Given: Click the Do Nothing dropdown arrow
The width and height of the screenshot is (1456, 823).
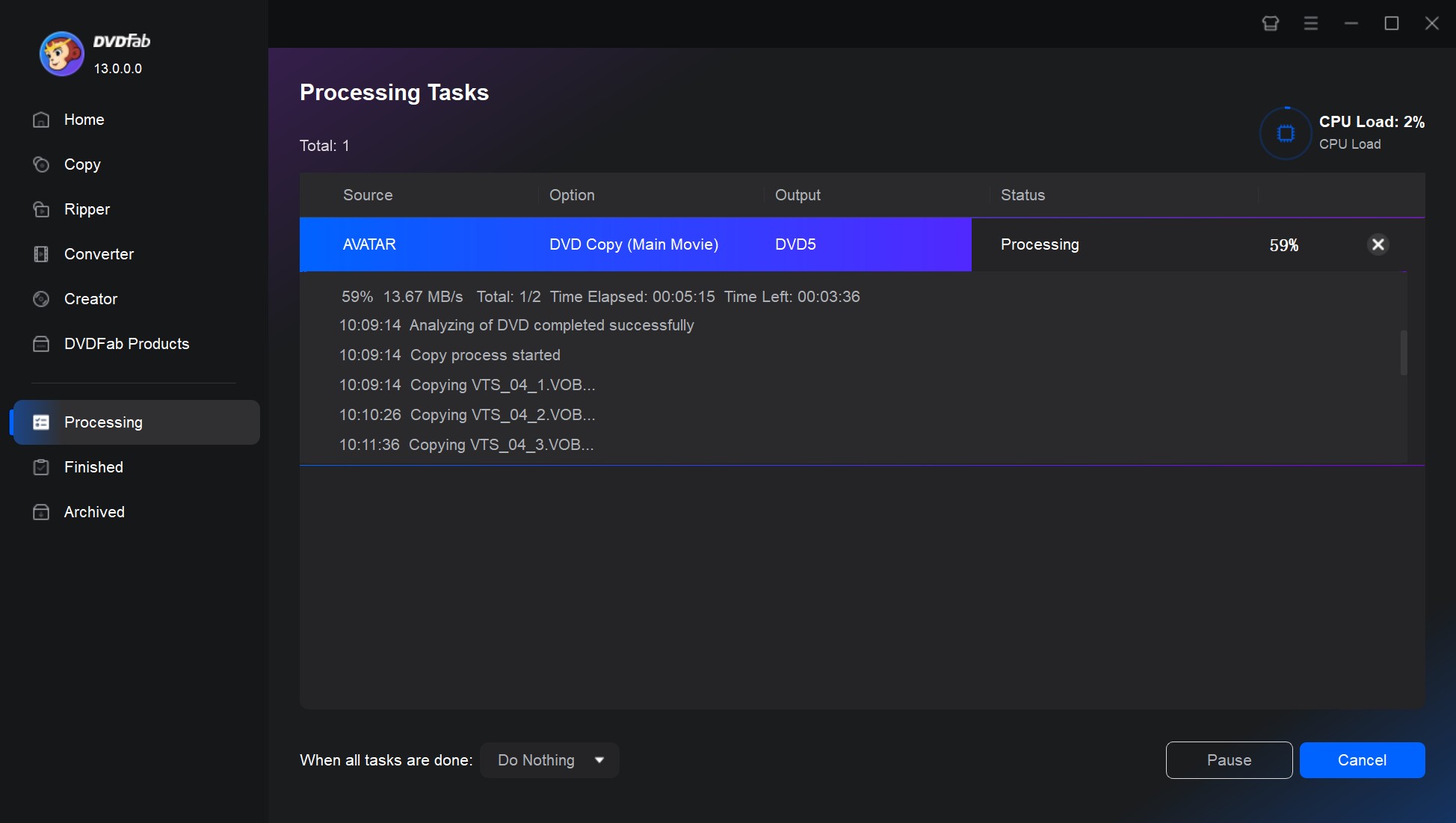Looking at the screenshot, I should point(599,760).
